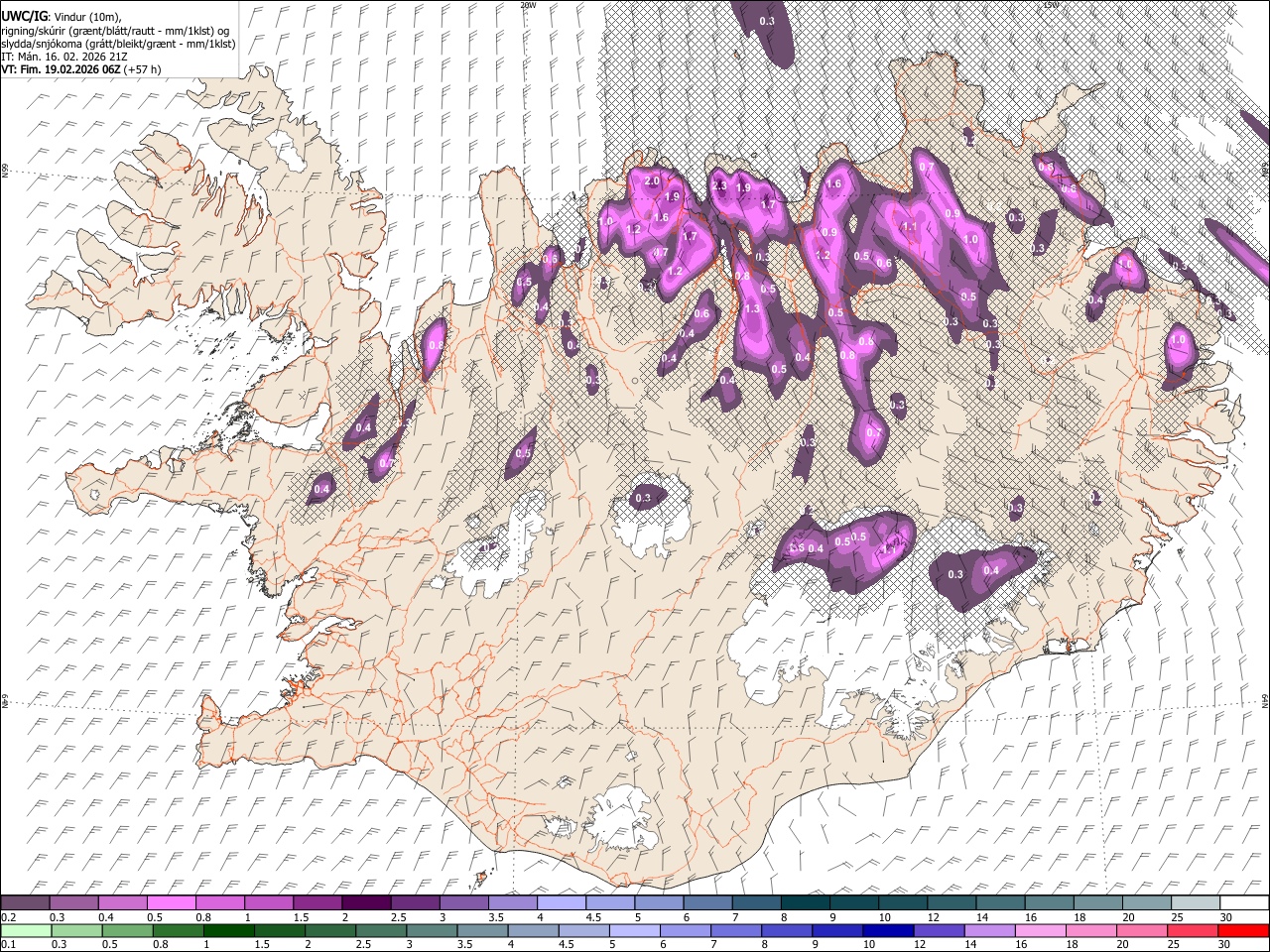Click the 'rigning/skúrir' legend description line
This screenshot has width=1270, height=952.
(x=115, y=31)
